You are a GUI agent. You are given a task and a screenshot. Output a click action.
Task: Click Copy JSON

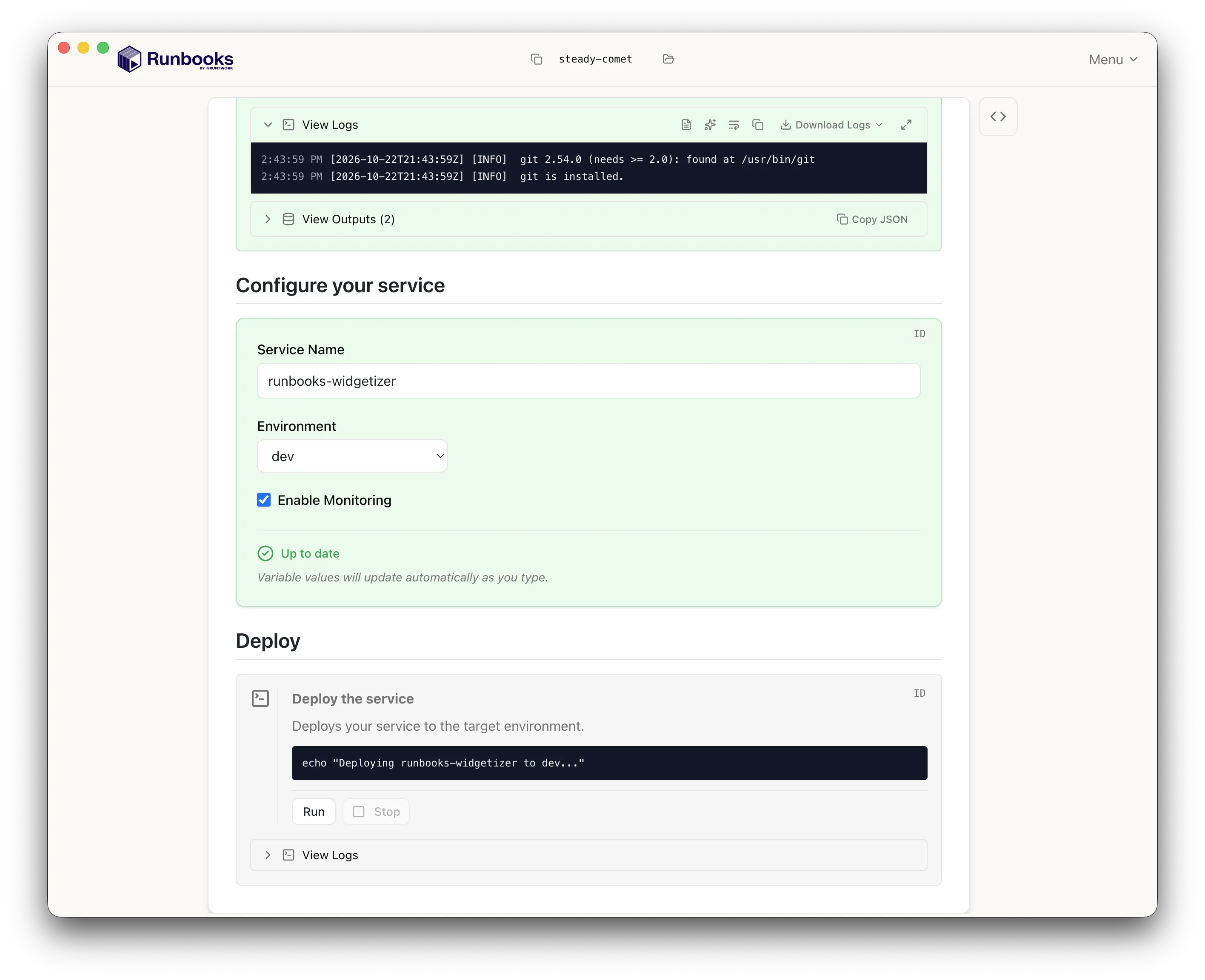click(872, 219)
